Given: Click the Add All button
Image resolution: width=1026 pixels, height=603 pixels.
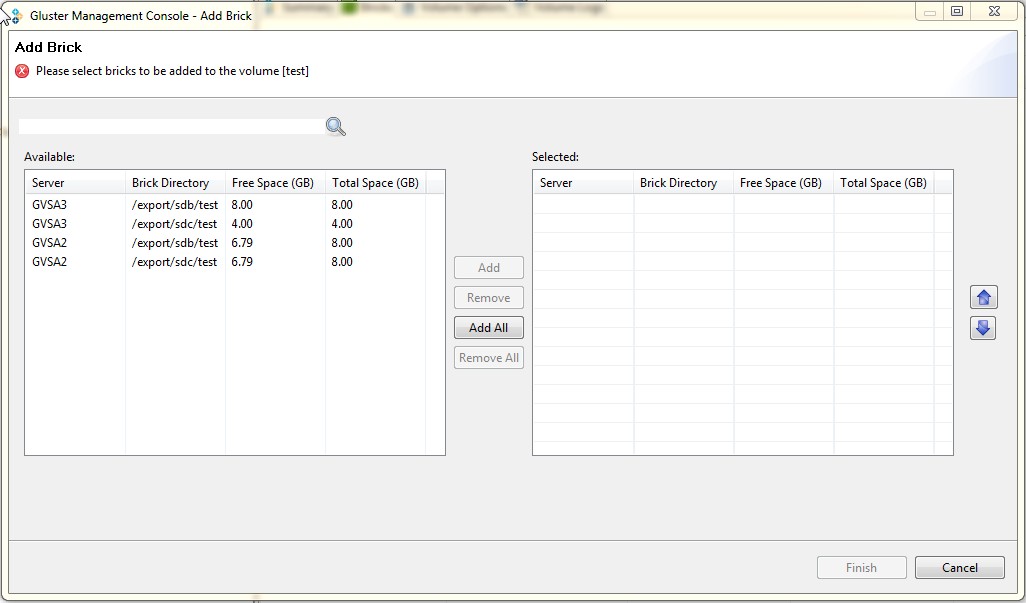Looking at the screenshot, I should click(x=488, y=328).
